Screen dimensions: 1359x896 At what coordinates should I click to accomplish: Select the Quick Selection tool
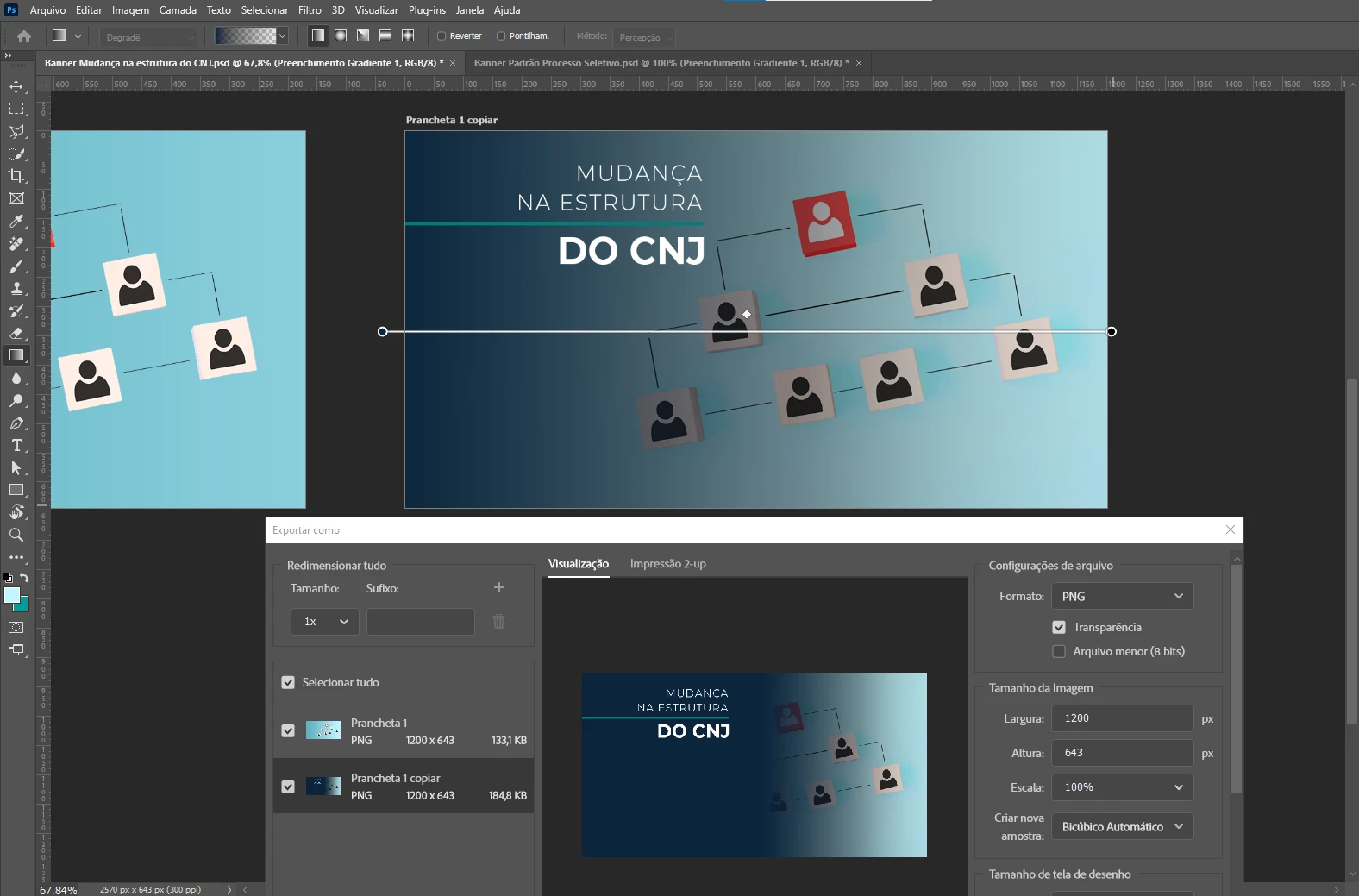tap(16, 154)
